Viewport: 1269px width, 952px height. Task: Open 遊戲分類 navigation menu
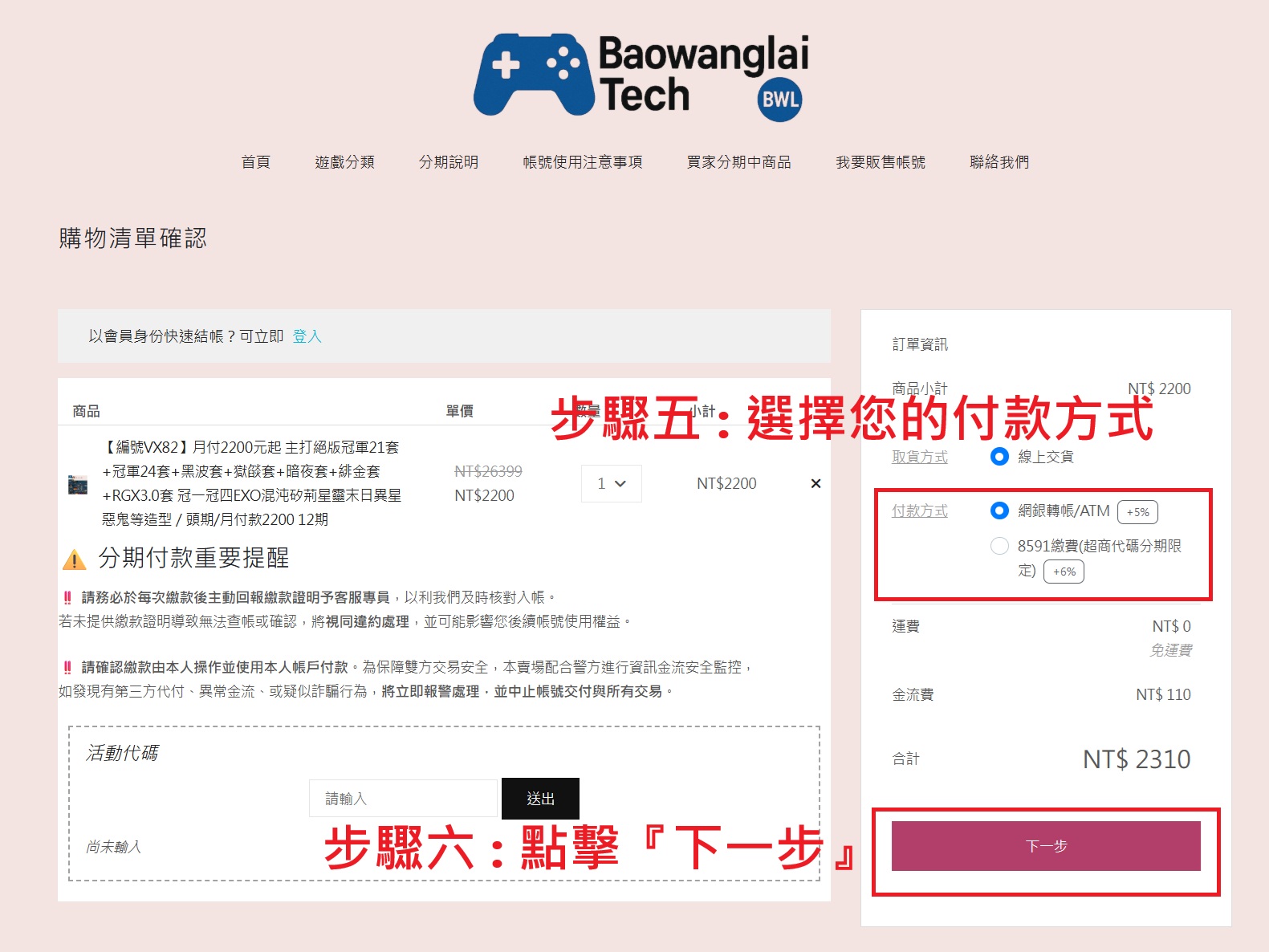(344, 162)
